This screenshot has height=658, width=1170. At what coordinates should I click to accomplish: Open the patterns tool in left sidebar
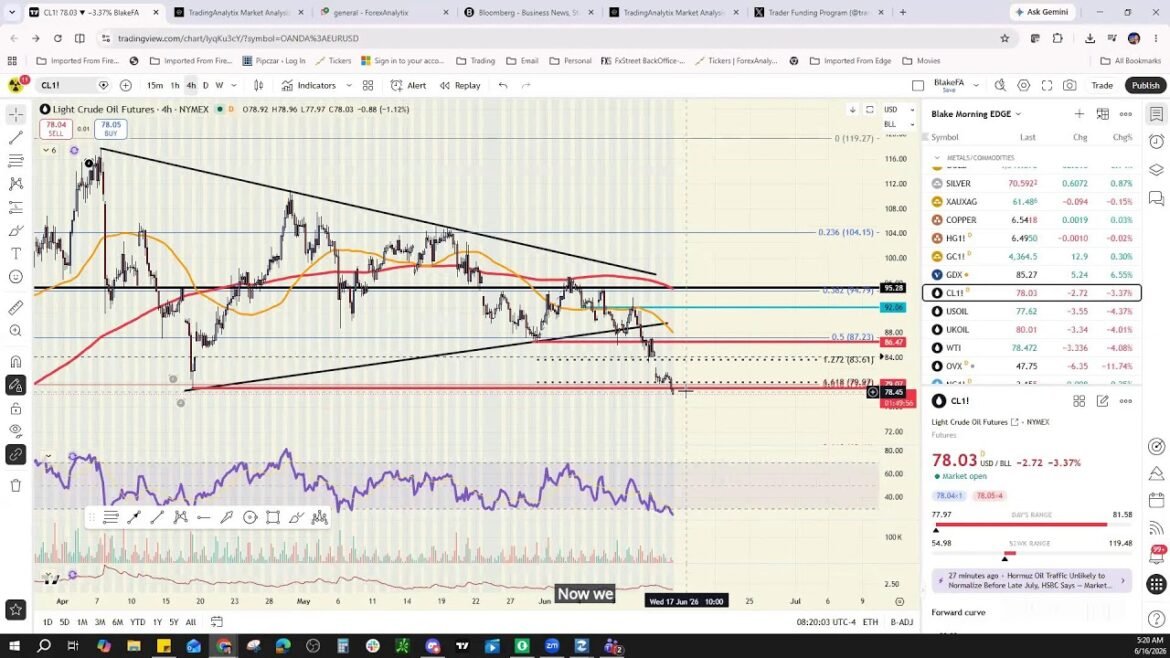coord(16,184)
